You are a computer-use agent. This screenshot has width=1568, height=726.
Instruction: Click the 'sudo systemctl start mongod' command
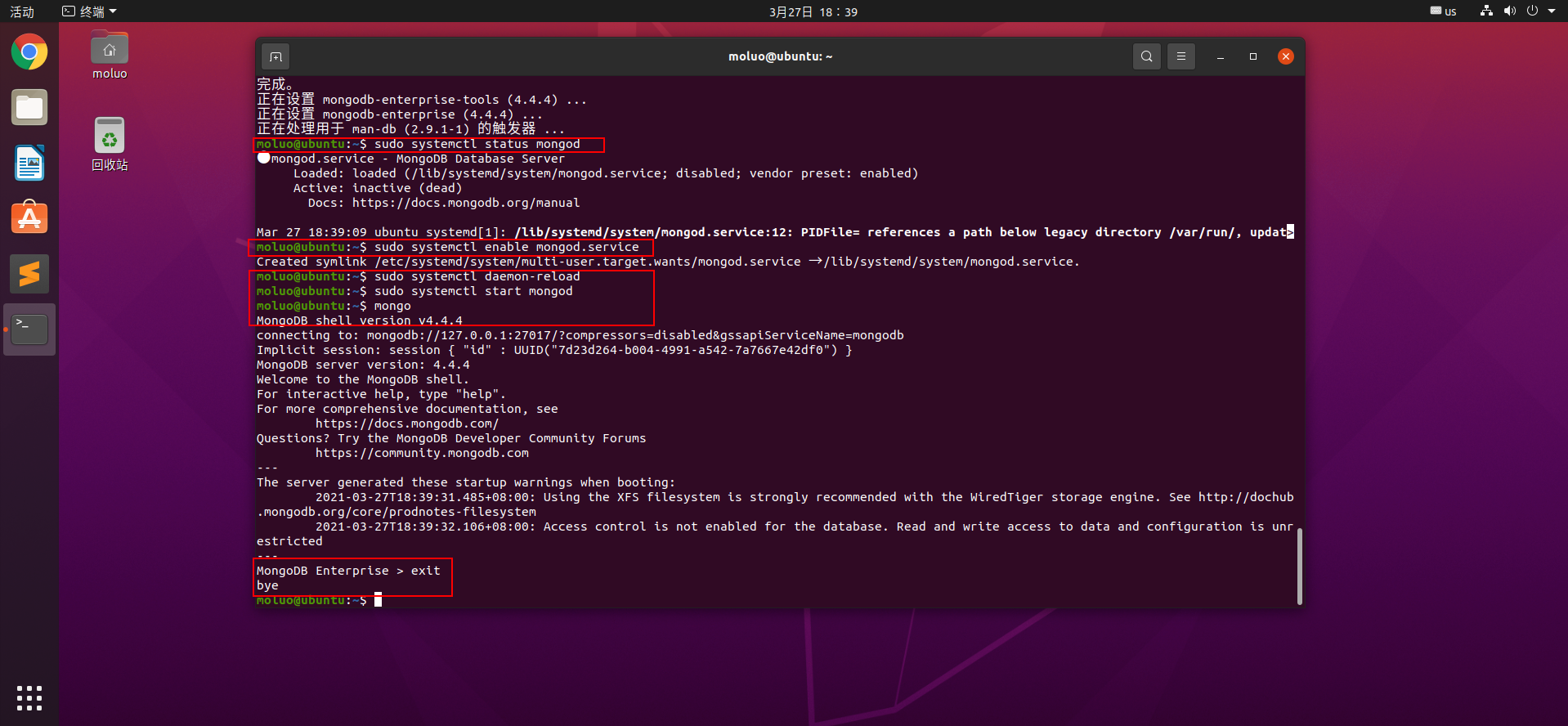[473, 291]
